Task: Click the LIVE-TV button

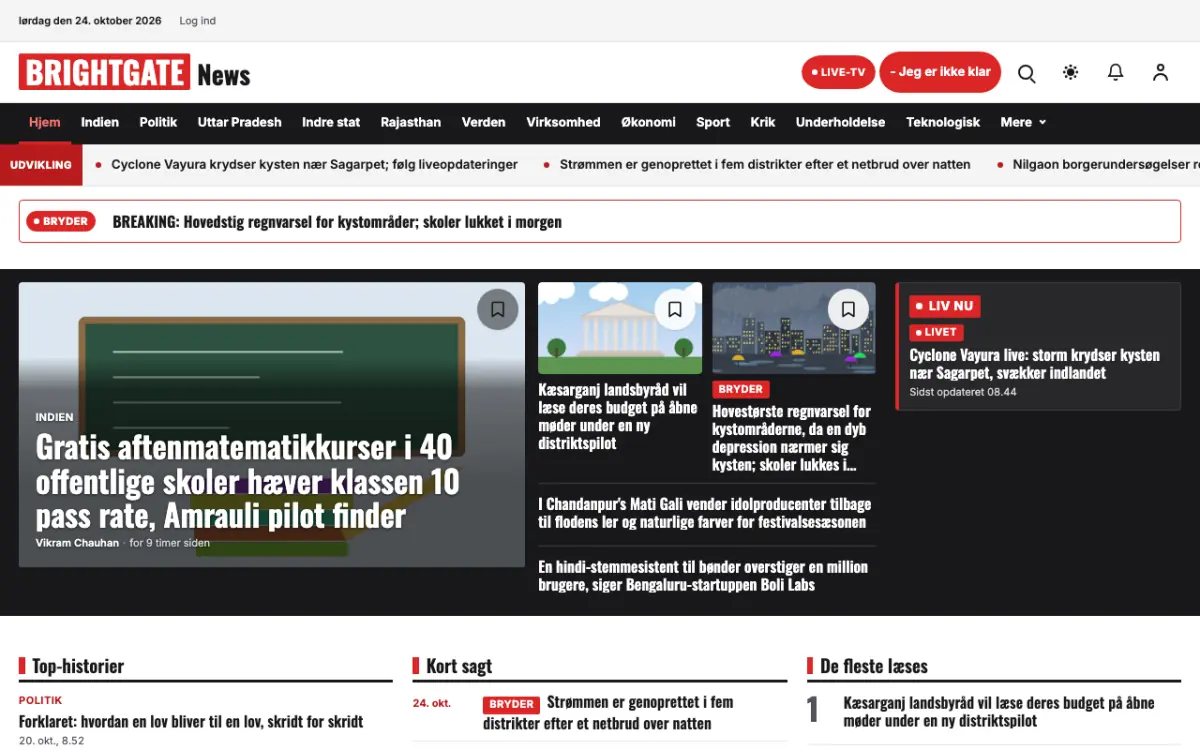Action: pyautogui.click(x=838, y=72)
